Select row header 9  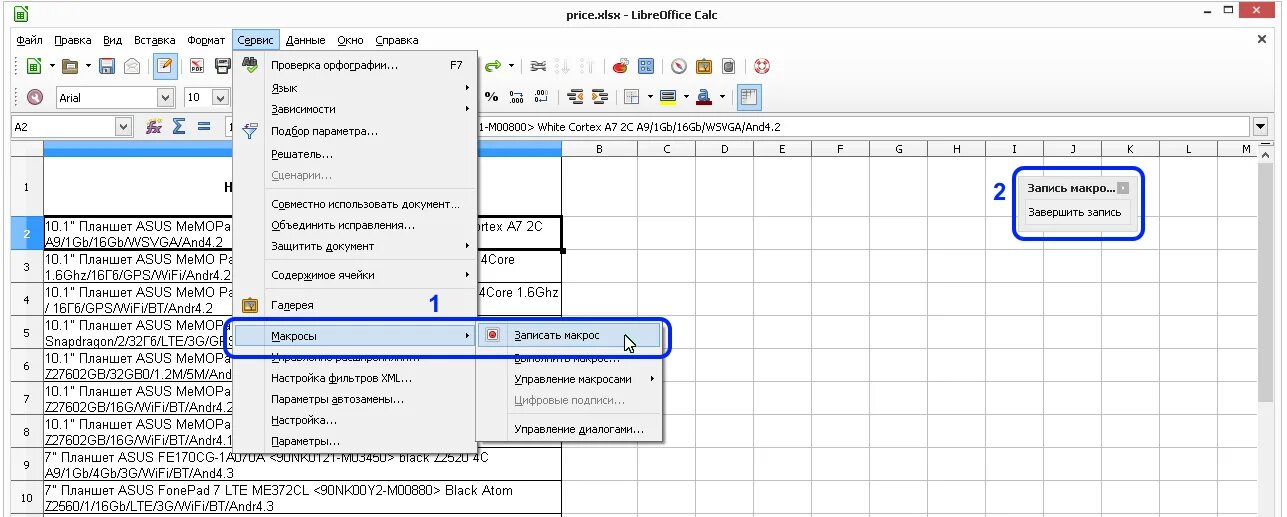(27, 465)
